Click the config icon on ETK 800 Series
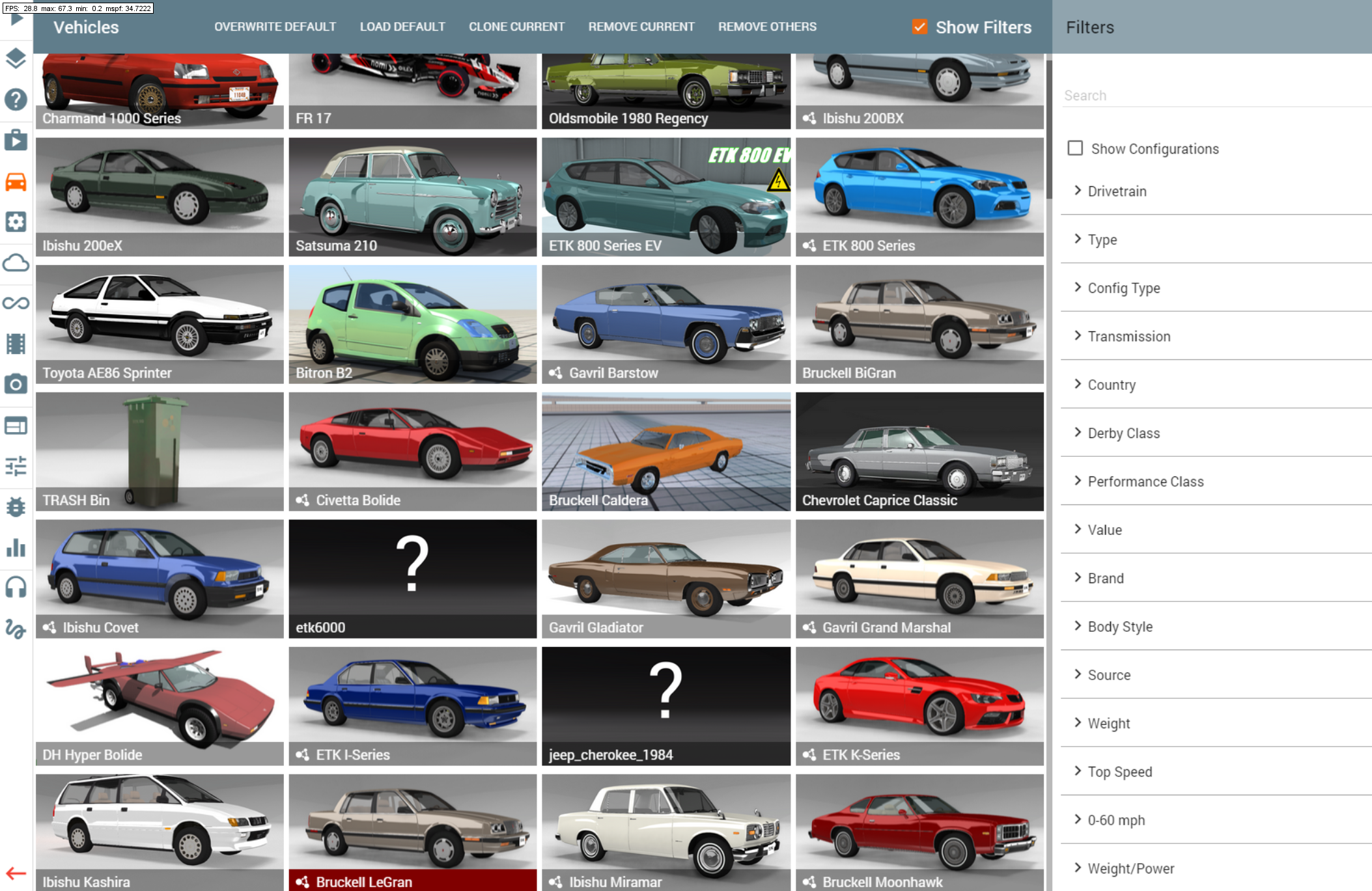 coord(809,245)
